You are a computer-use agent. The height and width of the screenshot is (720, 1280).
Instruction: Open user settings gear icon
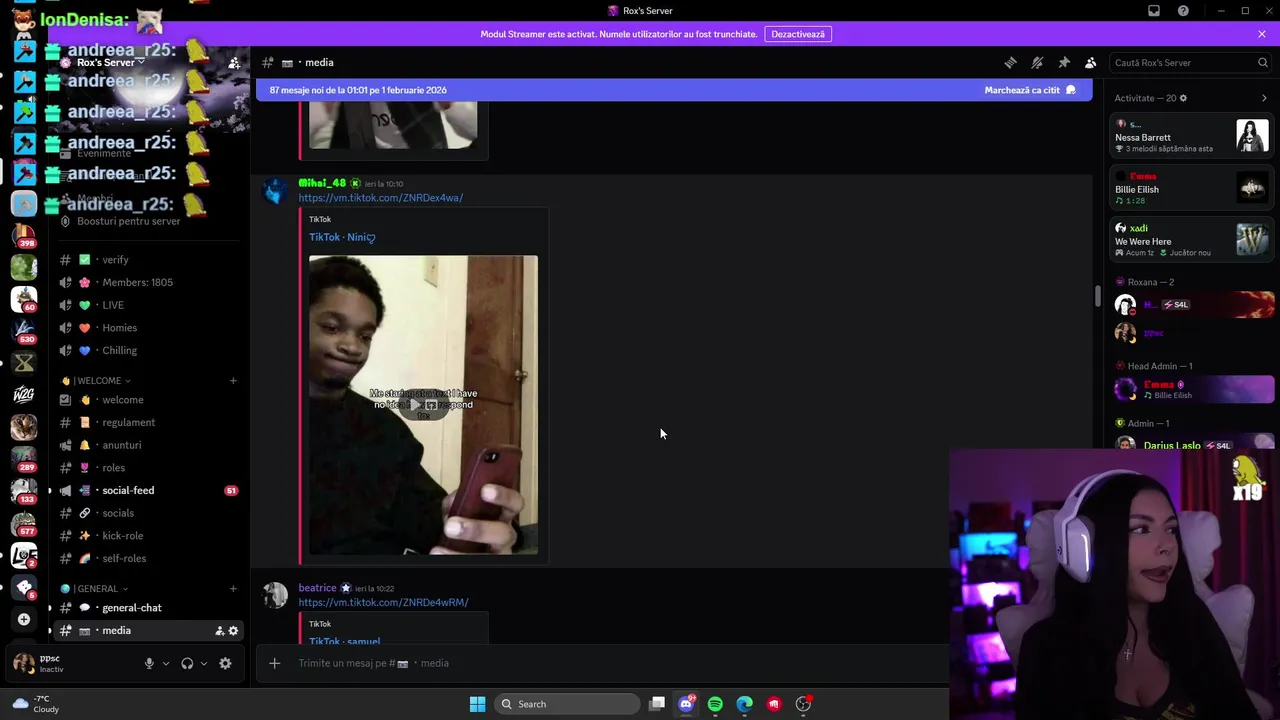(225, 663)
